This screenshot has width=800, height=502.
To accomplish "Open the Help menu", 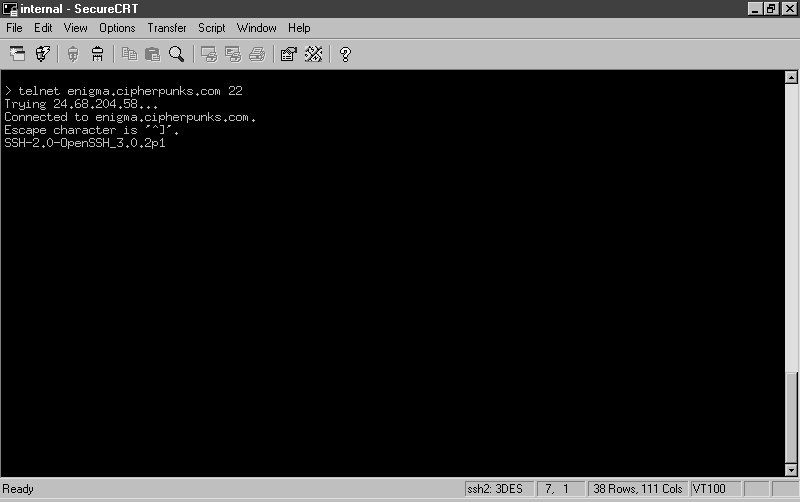I will [299, 28].
